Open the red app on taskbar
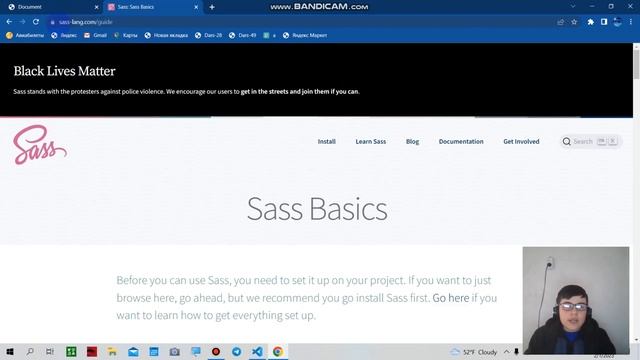Image resolution: width=640 pixels, height=360 pixels. (x=92, y=351)
